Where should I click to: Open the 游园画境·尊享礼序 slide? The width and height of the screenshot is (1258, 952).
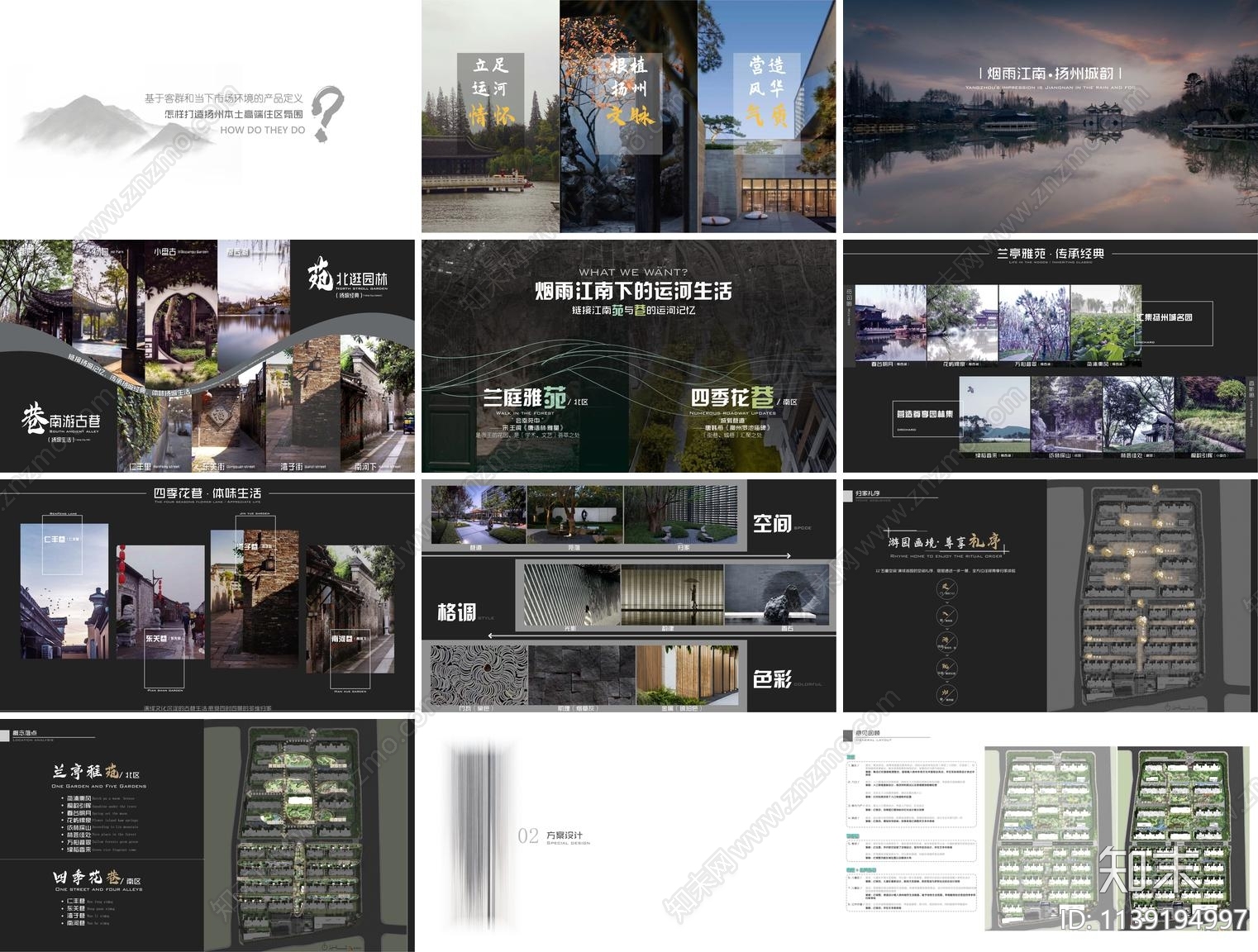1051,596
